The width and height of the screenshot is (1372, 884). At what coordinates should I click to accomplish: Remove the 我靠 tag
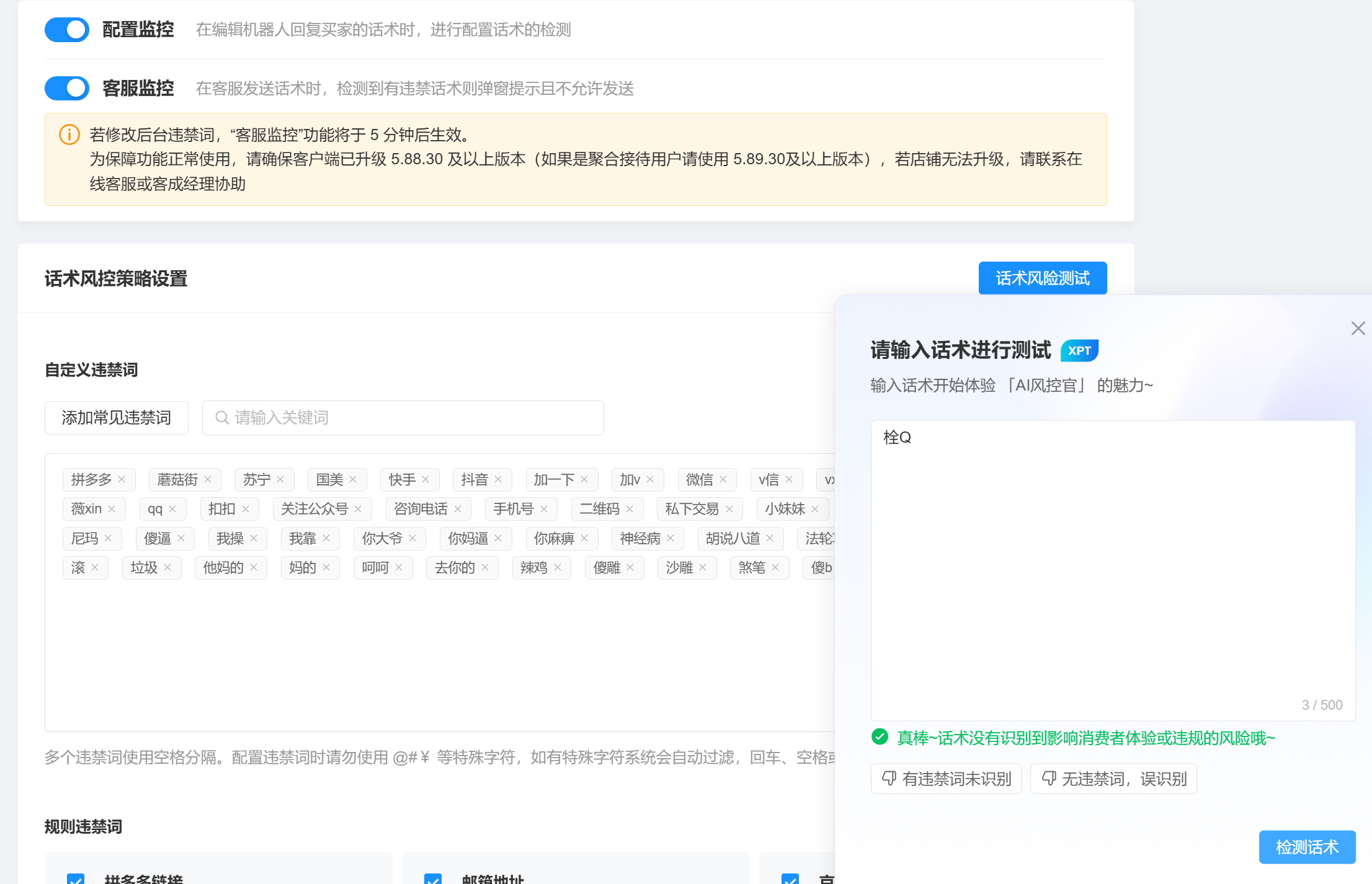(326, 538)
